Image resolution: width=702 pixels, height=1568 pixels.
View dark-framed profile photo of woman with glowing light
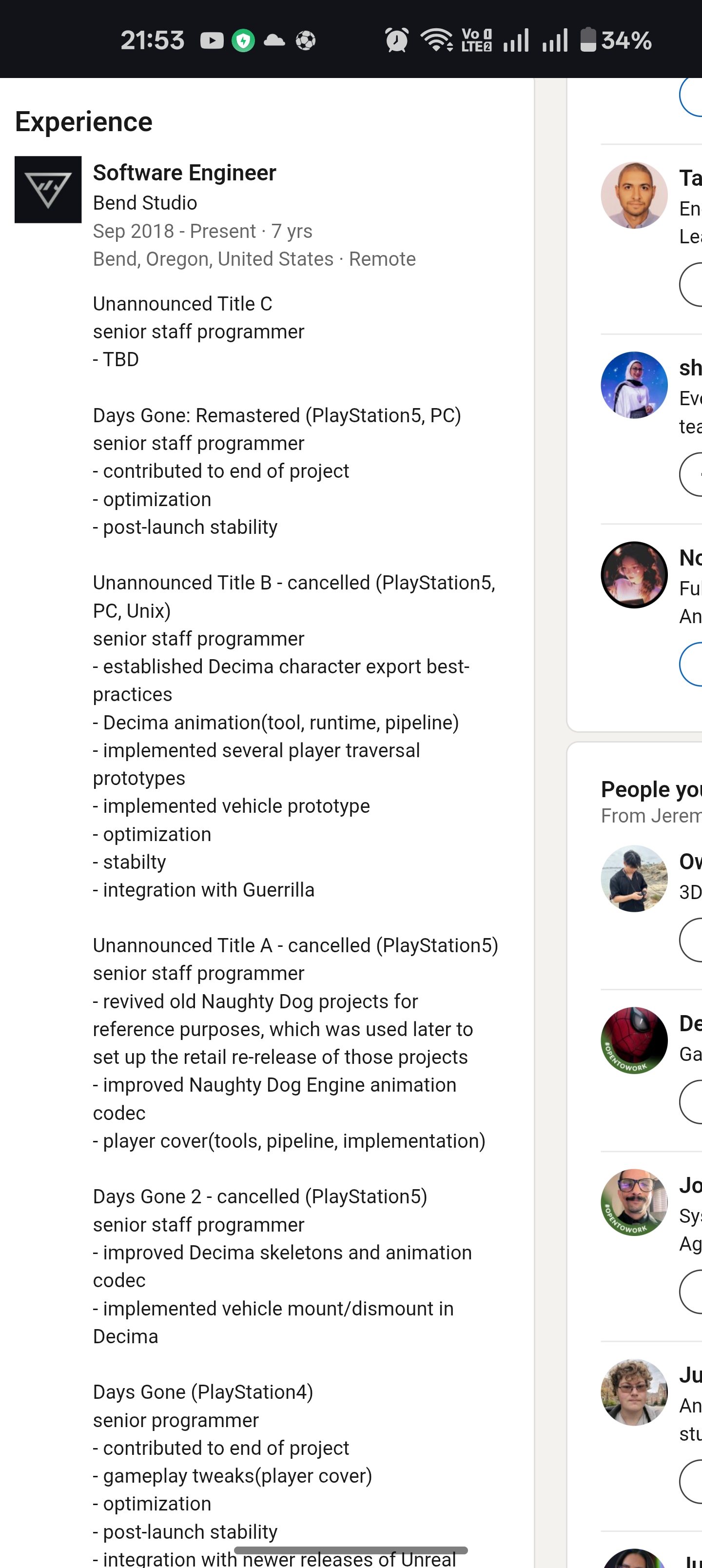click(634, 575)
